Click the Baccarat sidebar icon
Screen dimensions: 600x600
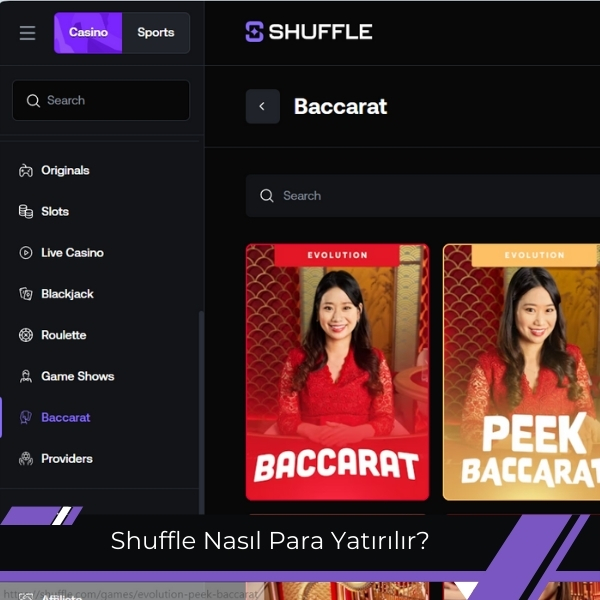pos(26,417)
